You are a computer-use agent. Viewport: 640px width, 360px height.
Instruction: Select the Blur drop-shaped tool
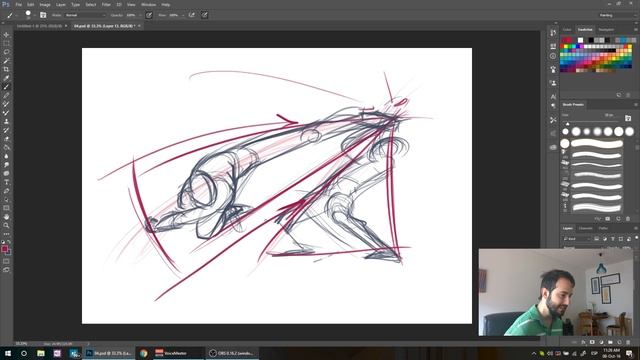6,156
